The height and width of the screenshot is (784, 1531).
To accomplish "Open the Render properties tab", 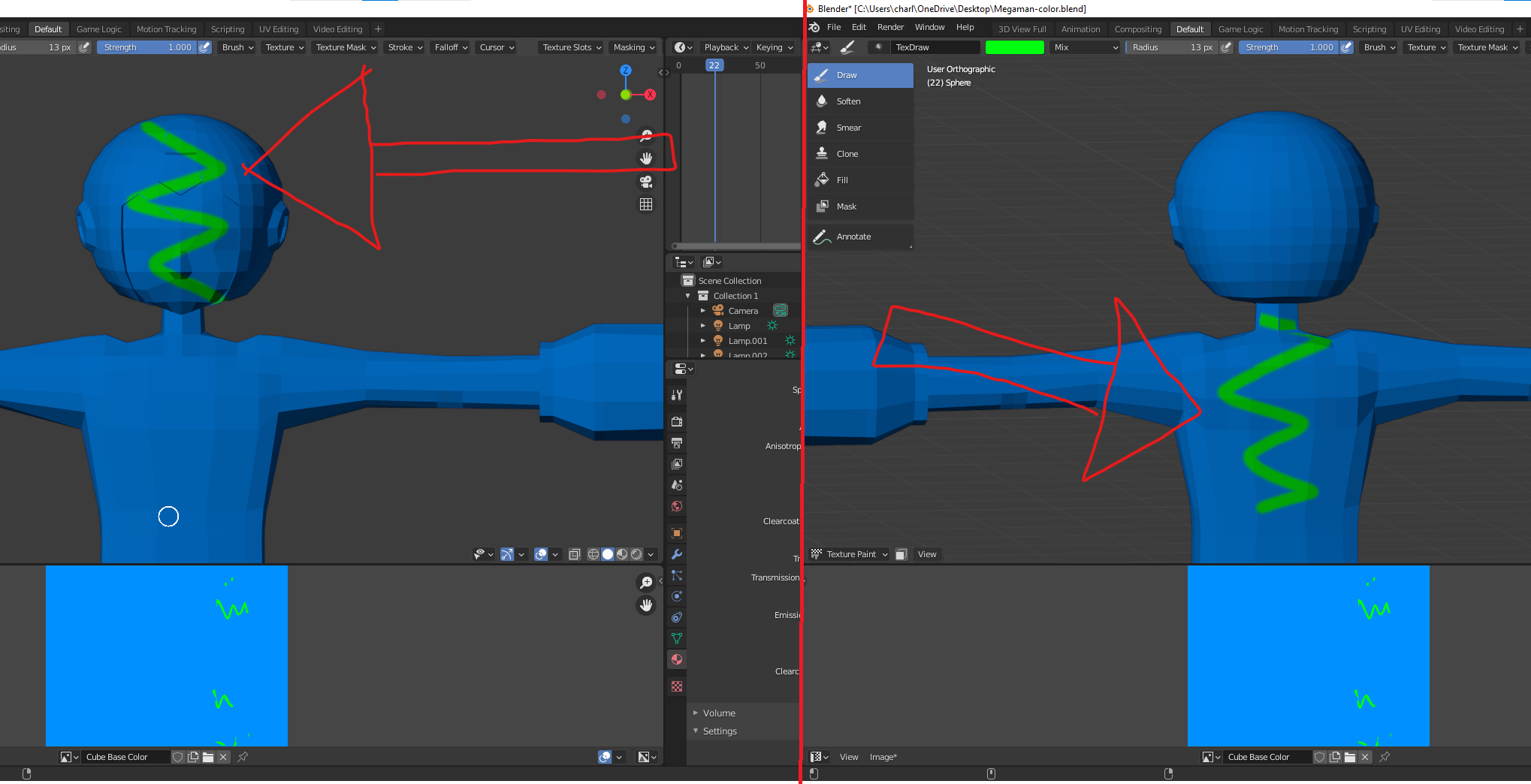I will click(677, 422).
